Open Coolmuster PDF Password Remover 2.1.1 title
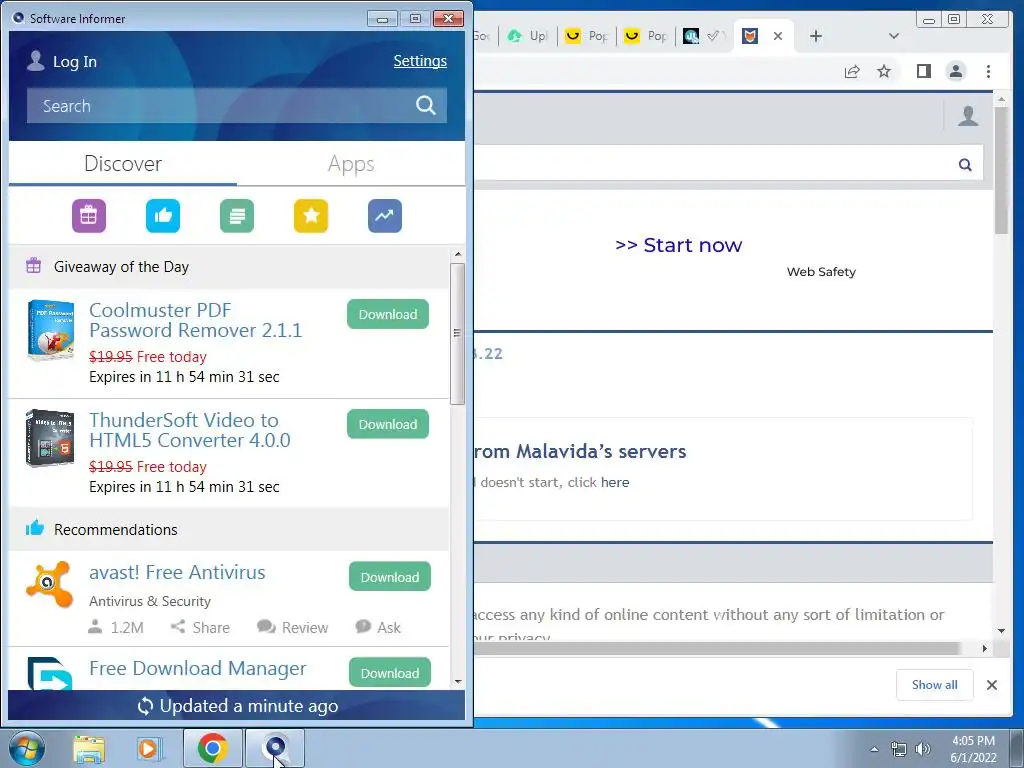 click(195, 320)
